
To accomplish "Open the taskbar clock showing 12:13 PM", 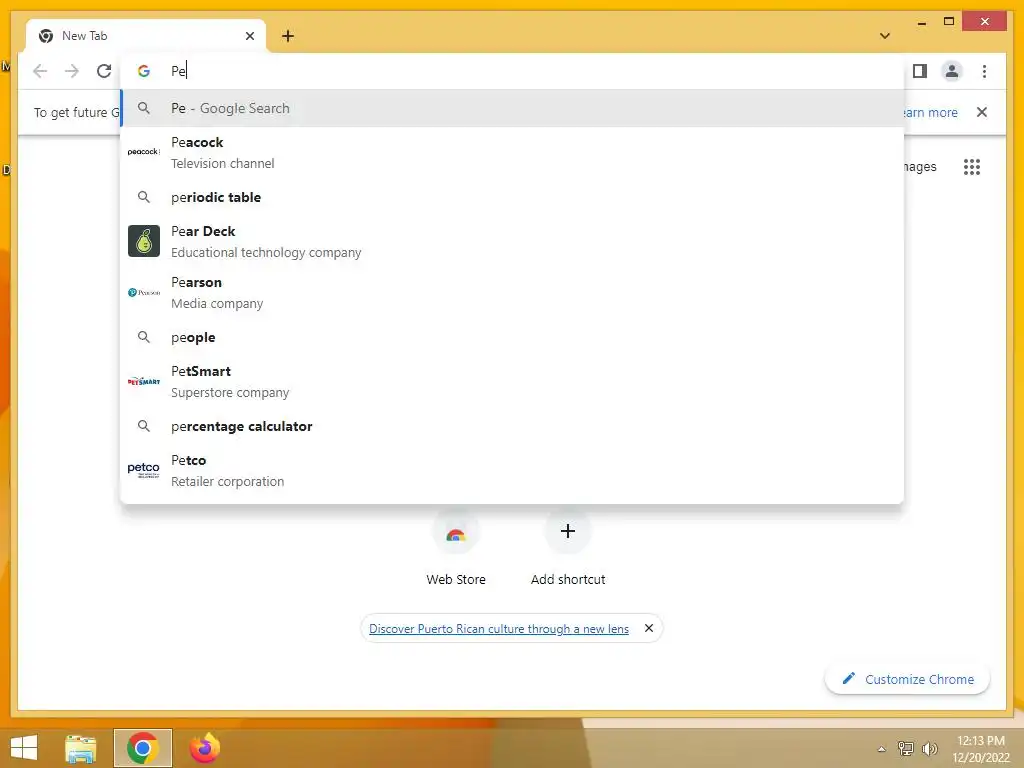I will pyautogui.click(x=981, y=749).
